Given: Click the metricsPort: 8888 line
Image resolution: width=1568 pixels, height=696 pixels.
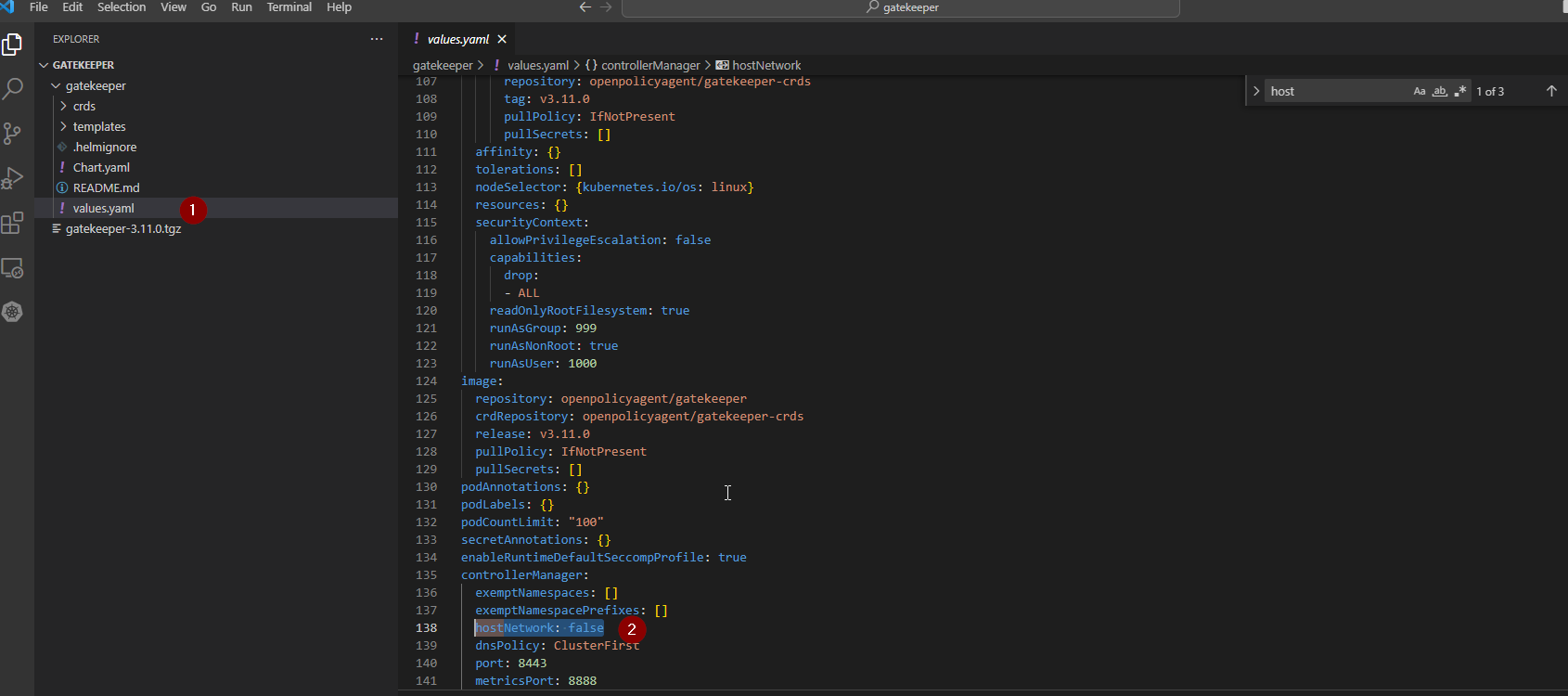Looking at the screenshot, I should (x=536, y=681).
